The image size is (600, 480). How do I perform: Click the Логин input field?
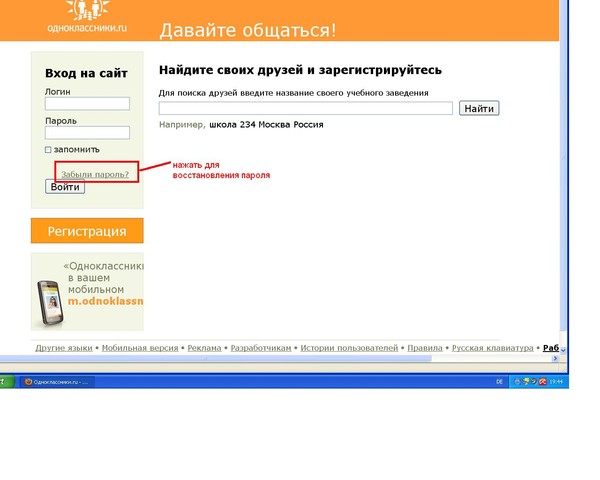pos(87,104)
